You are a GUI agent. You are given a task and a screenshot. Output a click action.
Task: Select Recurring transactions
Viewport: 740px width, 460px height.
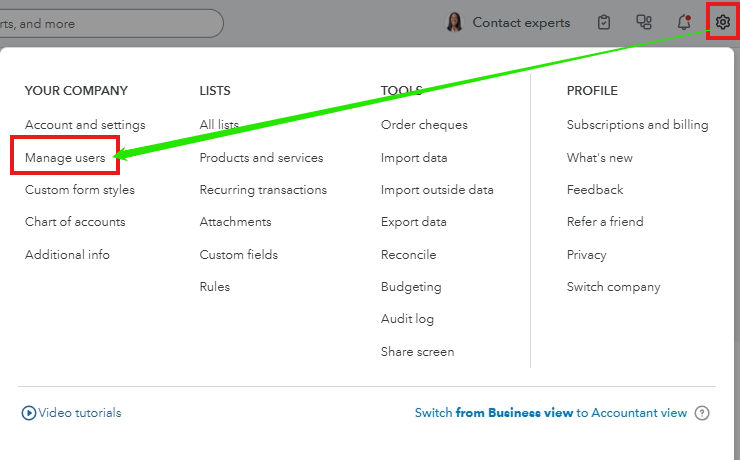pos(263,190)
